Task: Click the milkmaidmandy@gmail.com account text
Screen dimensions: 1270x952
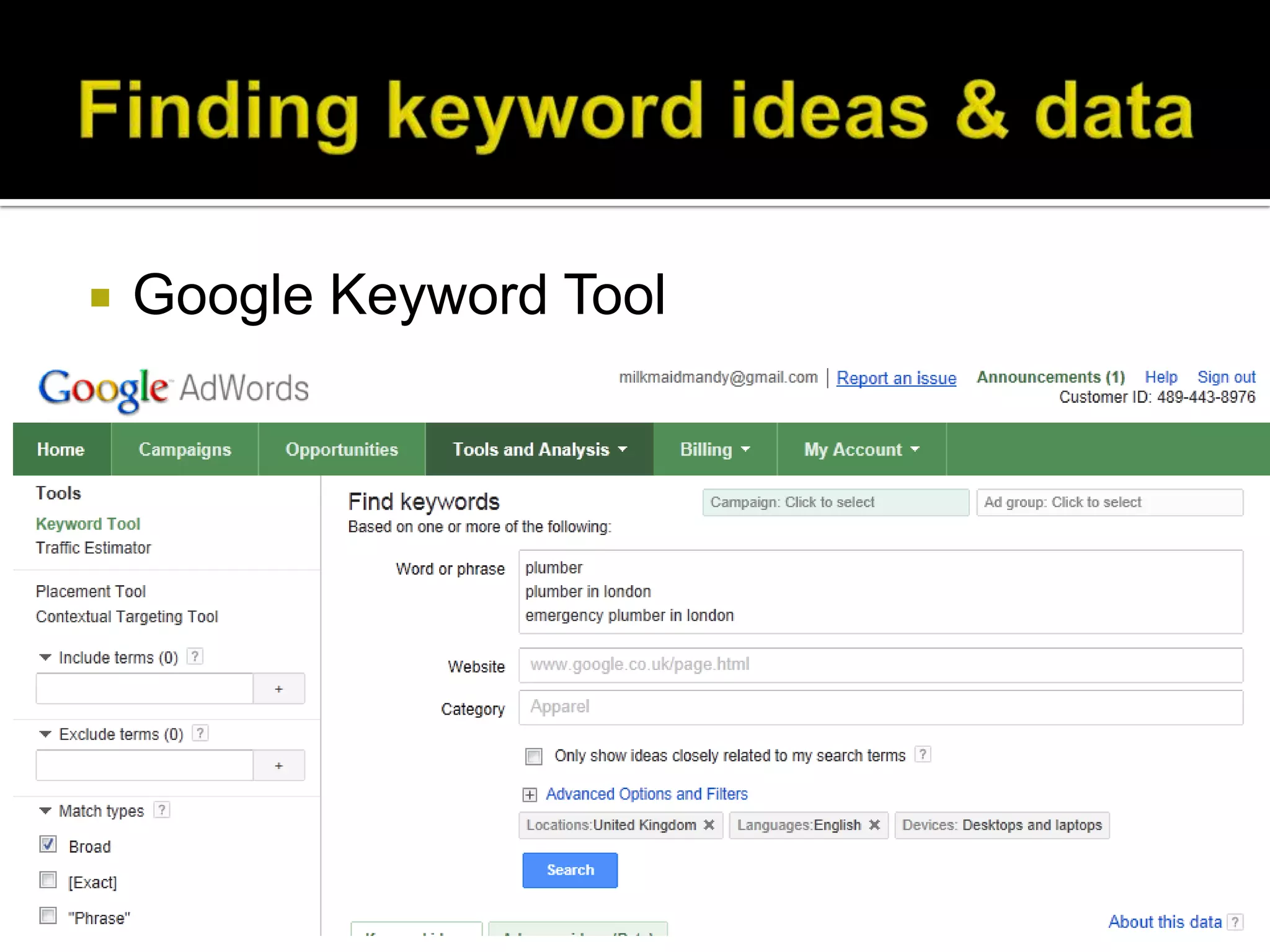Action: coord(718,377)
